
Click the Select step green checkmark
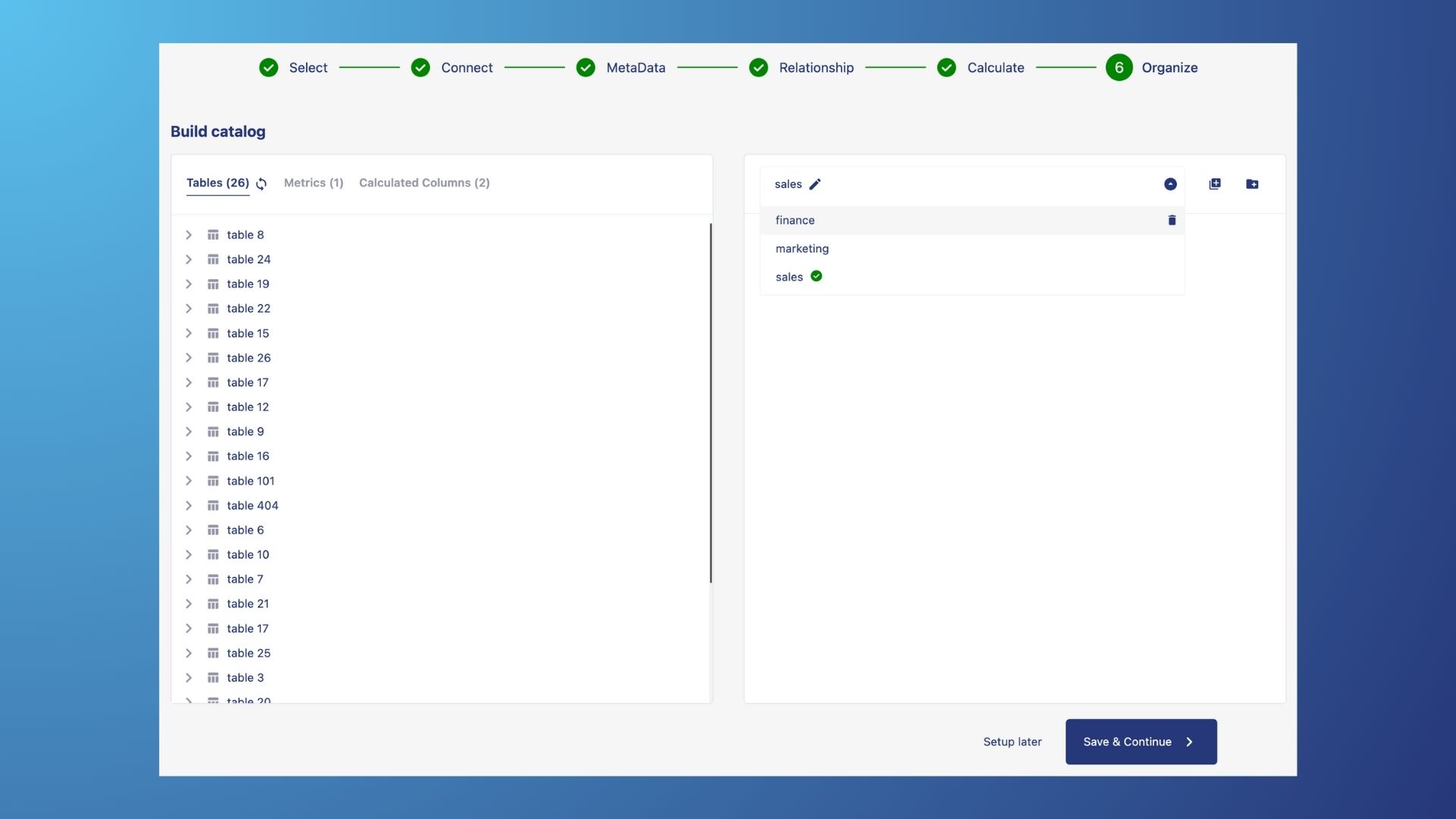tap(268, 67)
